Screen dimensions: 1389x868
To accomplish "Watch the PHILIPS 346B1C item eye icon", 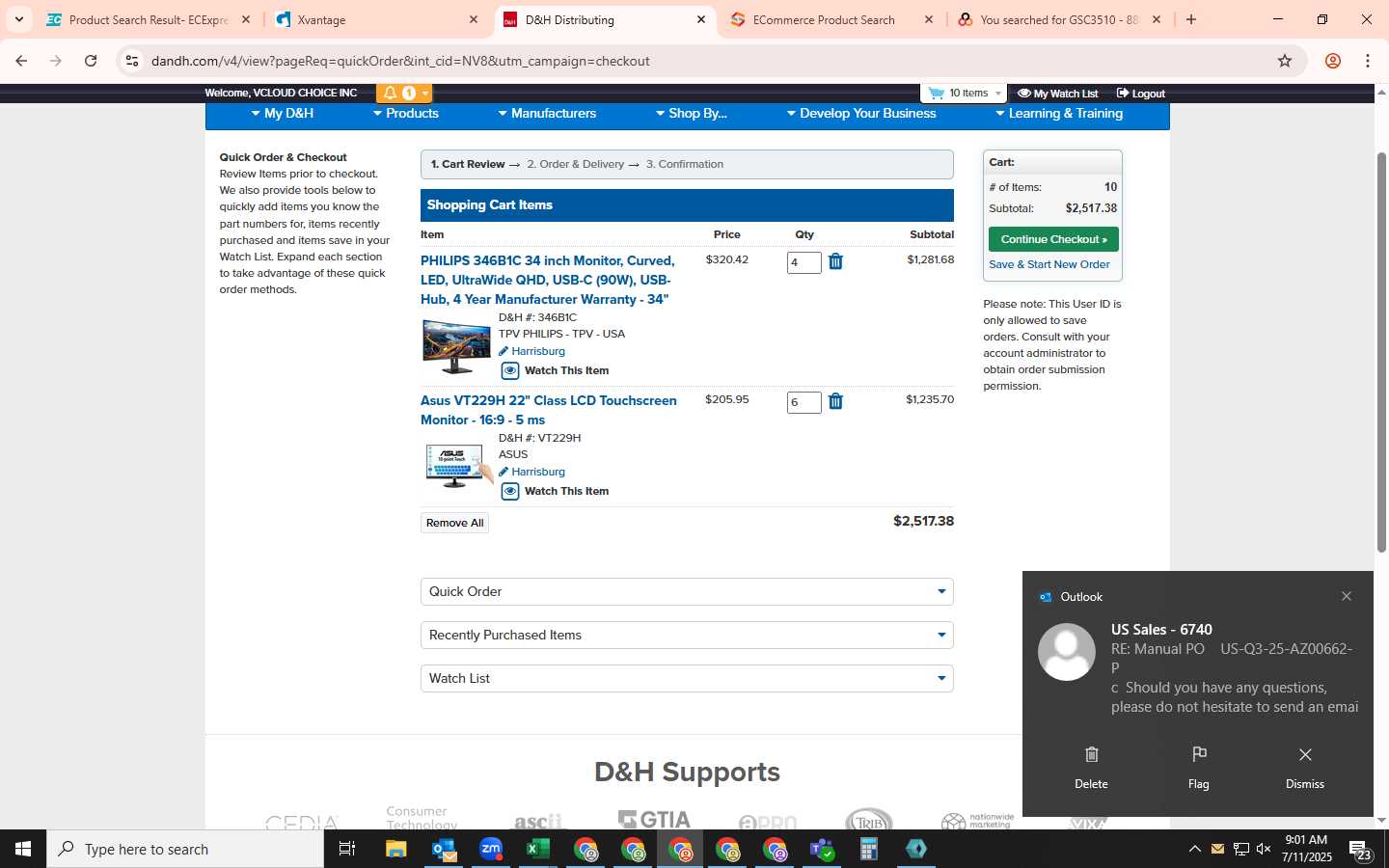I will 510,370.
